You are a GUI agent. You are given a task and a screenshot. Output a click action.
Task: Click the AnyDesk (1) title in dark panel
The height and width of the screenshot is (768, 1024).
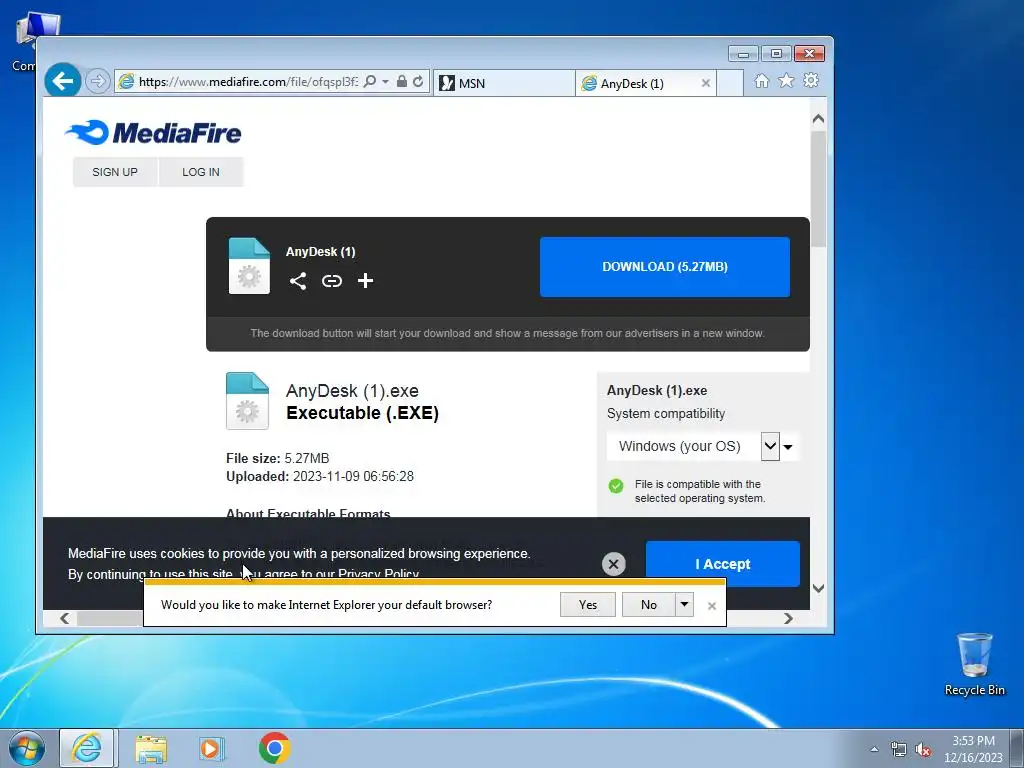point(321,252)
